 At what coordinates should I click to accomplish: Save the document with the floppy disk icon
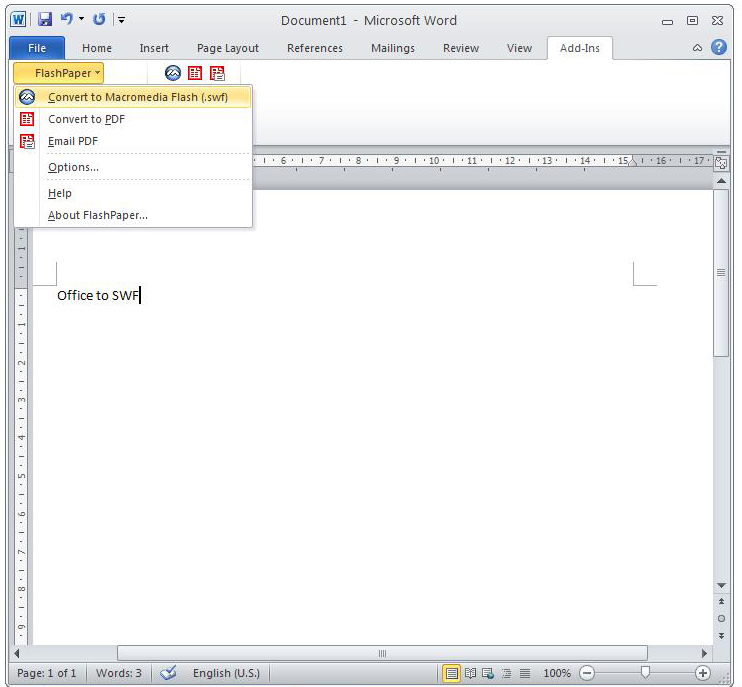(45, 19)
